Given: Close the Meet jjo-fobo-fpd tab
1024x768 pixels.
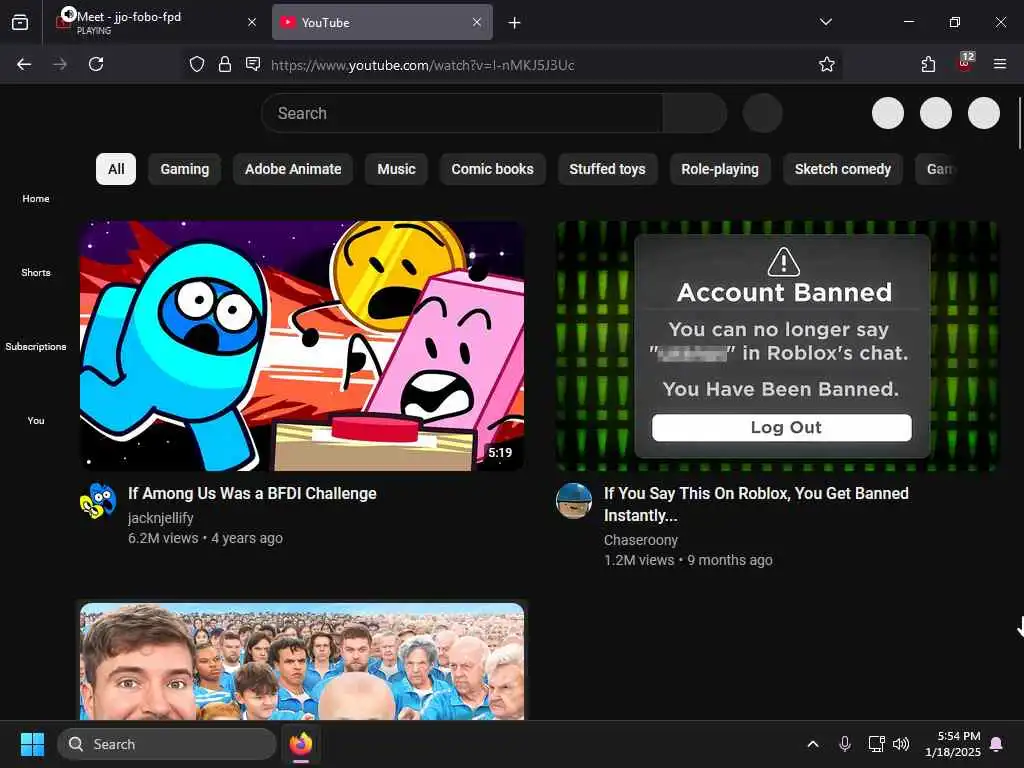Looking at the screenshot, I should 252,22.
